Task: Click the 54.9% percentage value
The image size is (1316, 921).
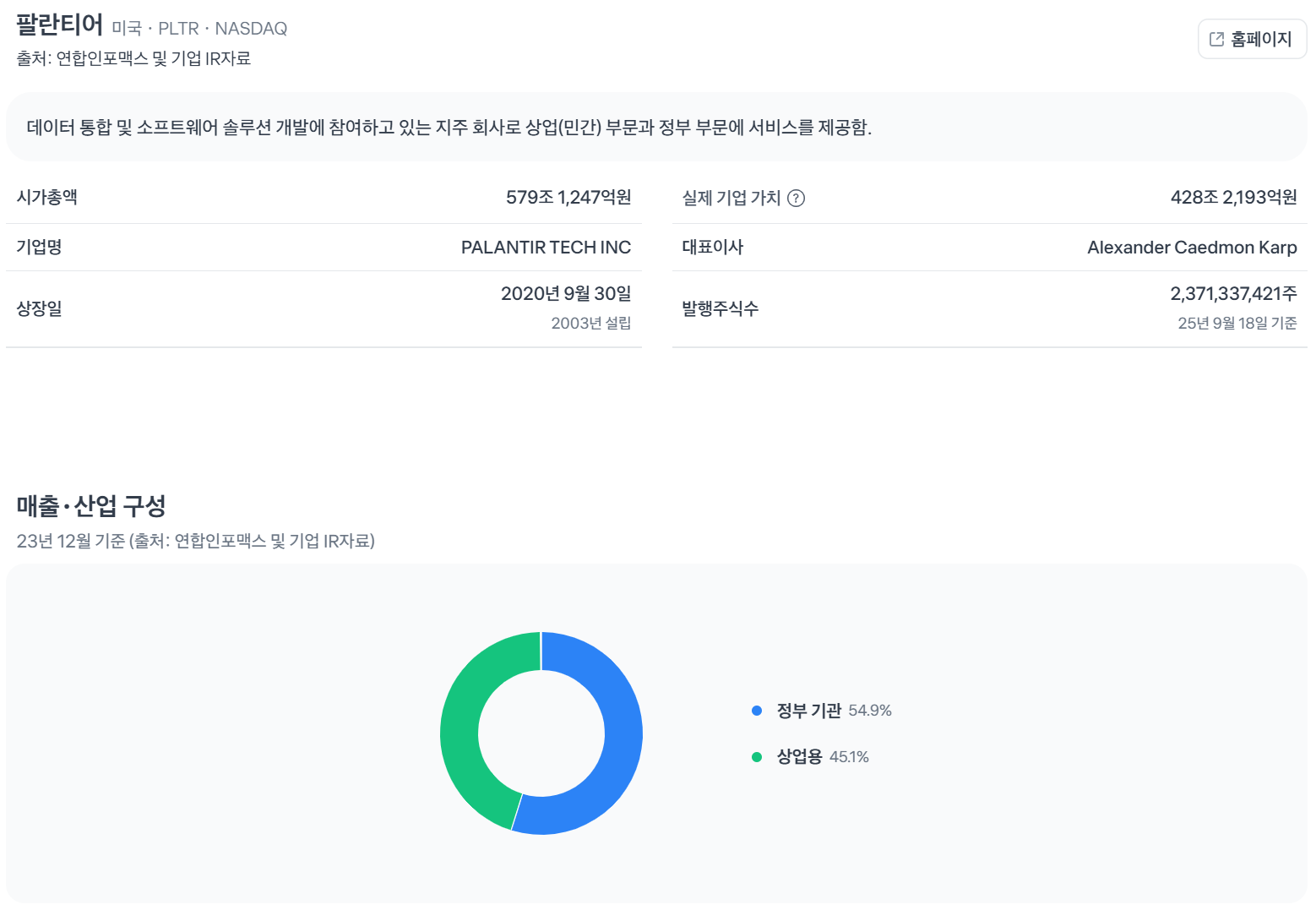Action: point(870,711)
